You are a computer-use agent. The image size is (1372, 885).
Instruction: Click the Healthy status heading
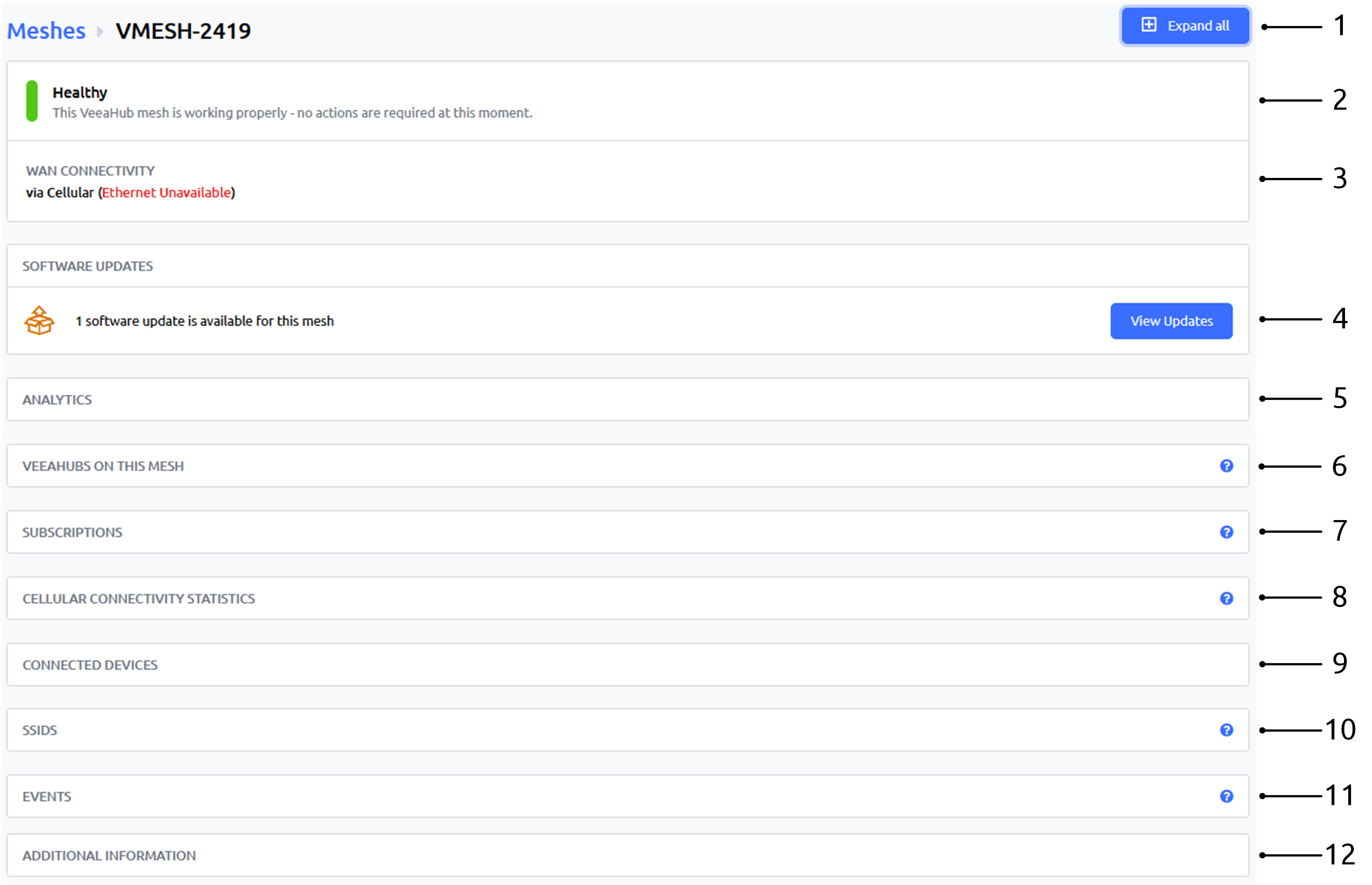click(80, 93)
